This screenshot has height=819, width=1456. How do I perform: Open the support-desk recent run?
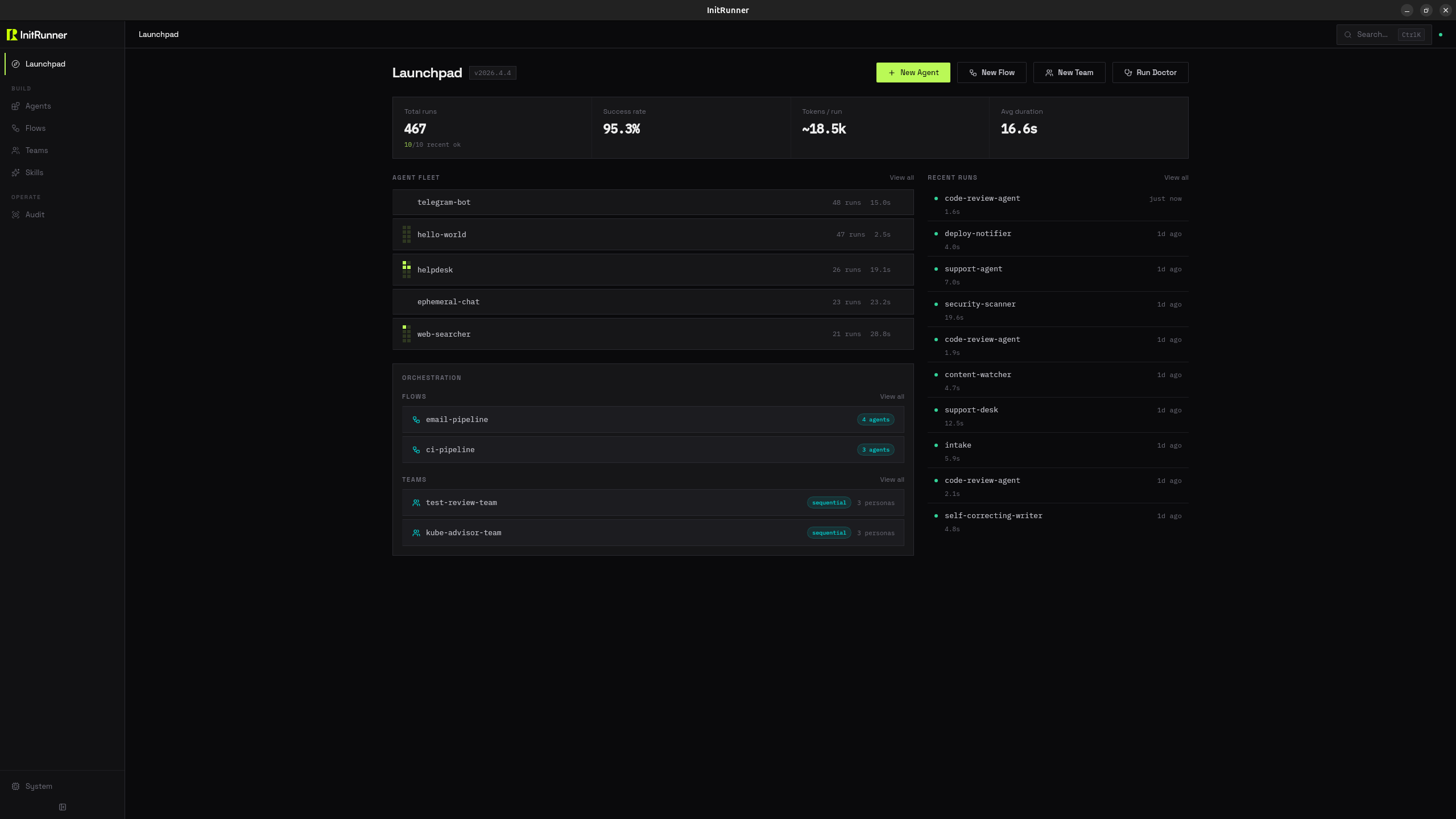(1058, 416)
